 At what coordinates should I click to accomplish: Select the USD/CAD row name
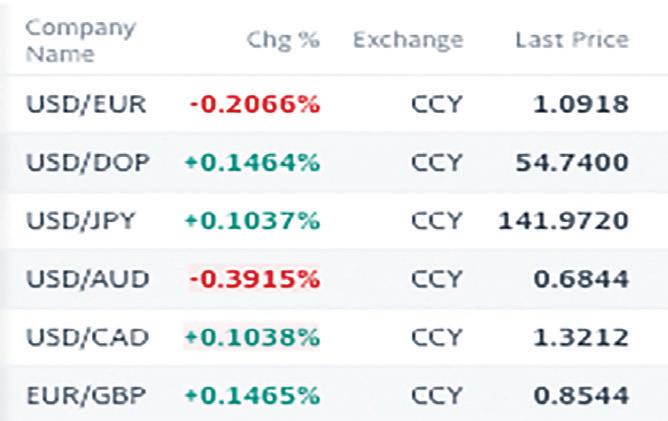[85, 335]
